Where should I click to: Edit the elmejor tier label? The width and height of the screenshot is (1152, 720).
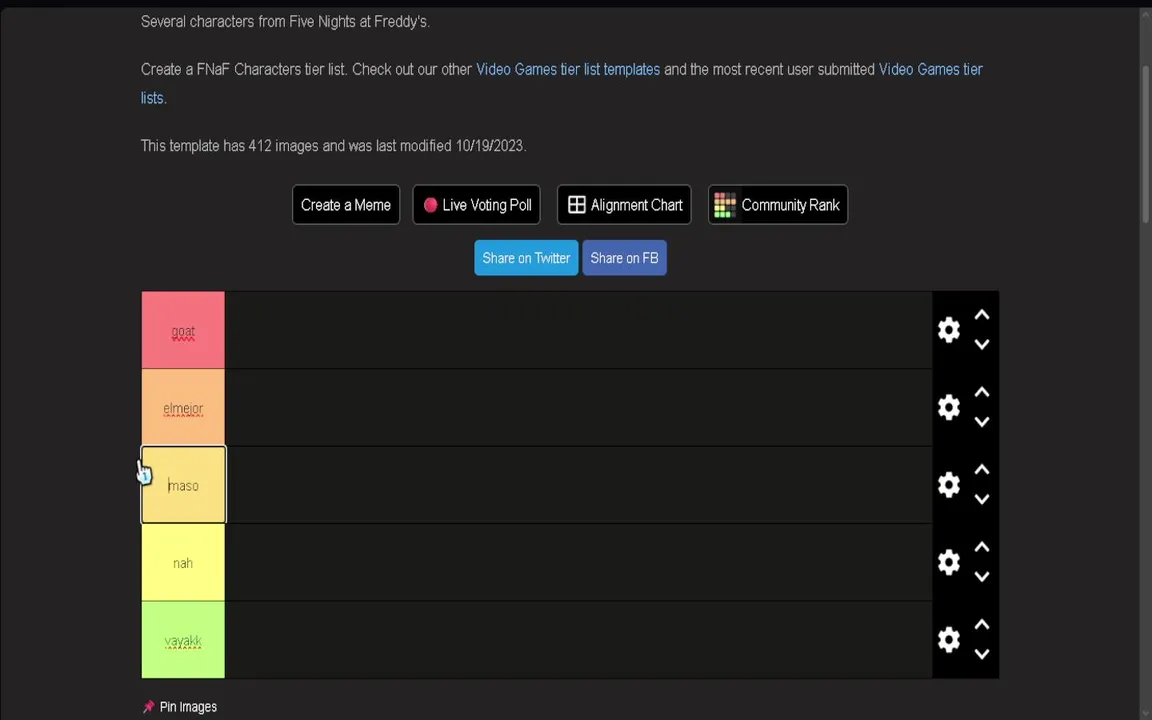pyautogui.click(x=183, y=407)
